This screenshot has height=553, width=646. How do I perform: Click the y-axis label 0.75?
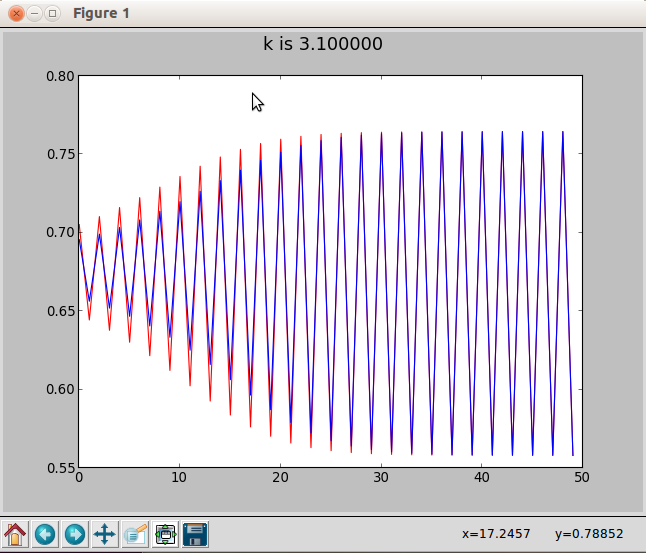[x=60, y=154]
